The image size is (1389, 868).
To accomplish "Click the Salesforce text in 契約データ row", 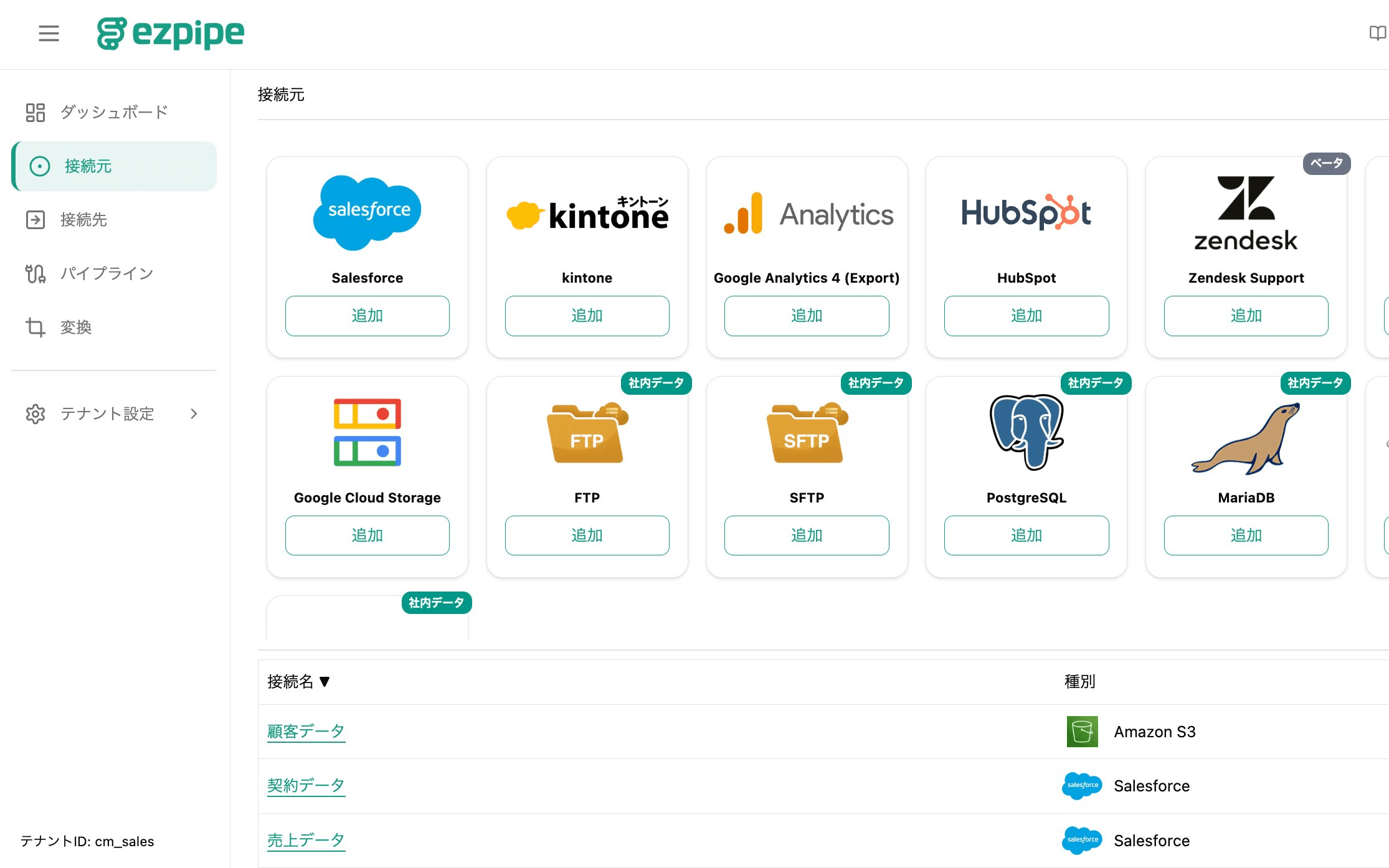I will click(1152, 786).
